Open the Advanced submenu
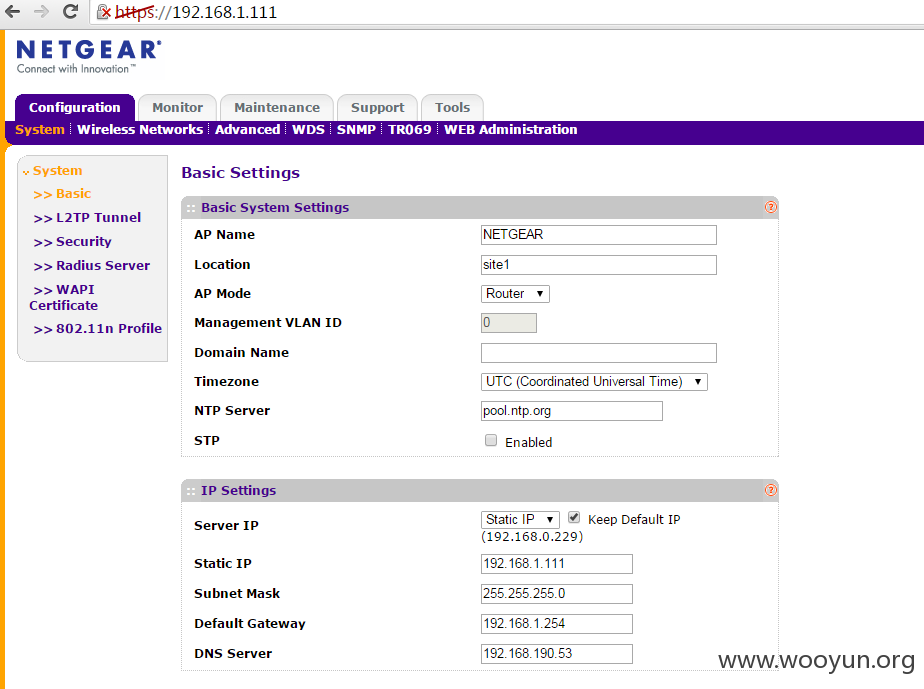This screenshot has height=689, width=924. (248, 130)
